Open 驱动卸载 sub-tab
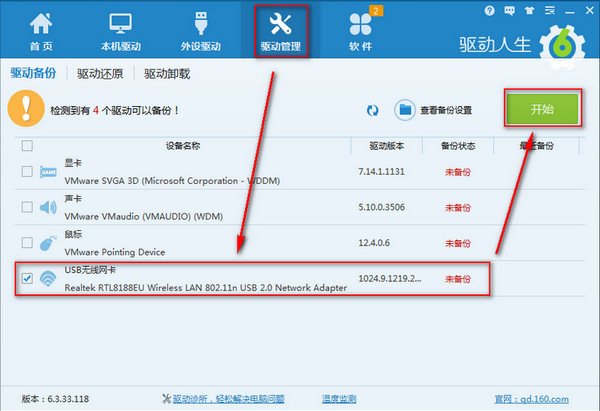The height and width of the screenshot is (411, 600). 167,73
